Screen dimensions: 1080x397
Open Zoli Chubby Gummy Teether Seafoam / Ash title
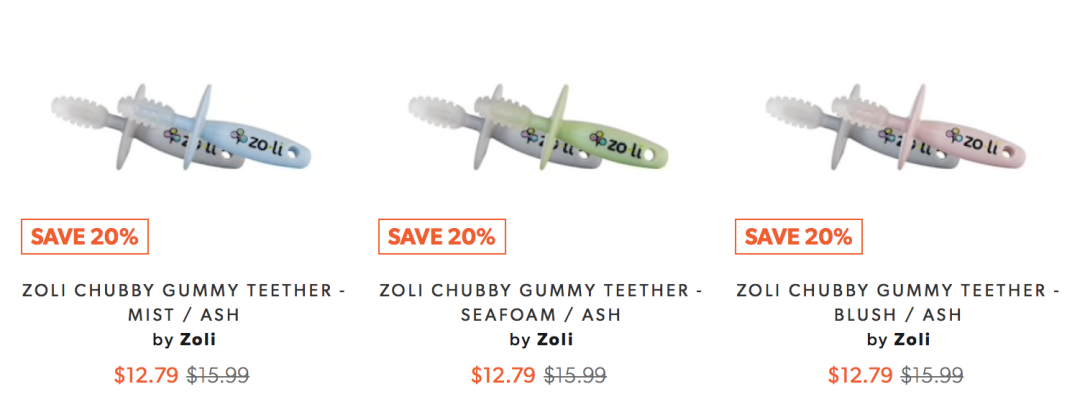[541, 303]
